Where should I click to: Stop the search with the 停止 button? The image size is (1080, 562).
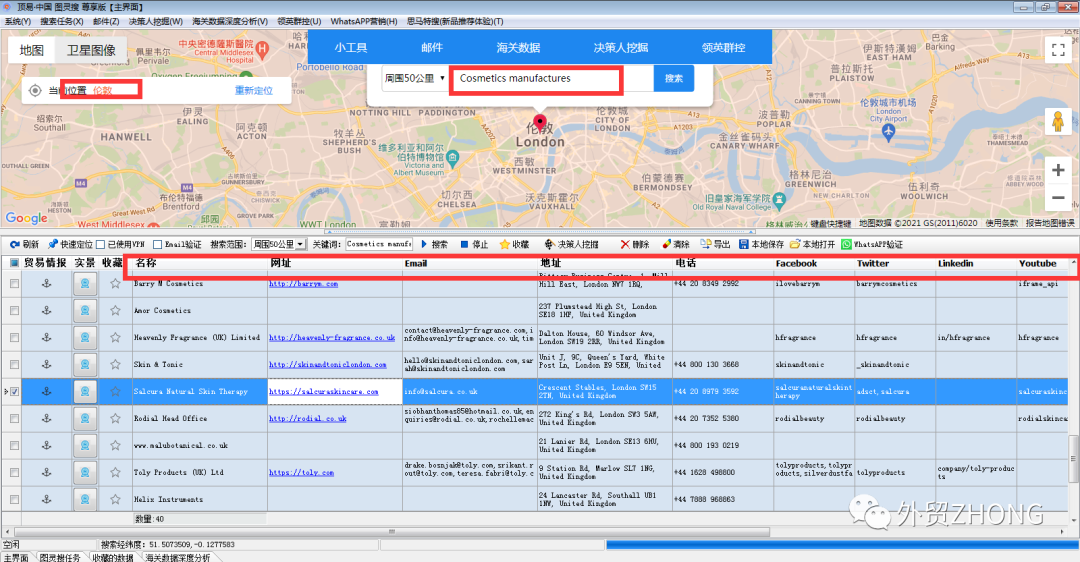tap(475, 244)
